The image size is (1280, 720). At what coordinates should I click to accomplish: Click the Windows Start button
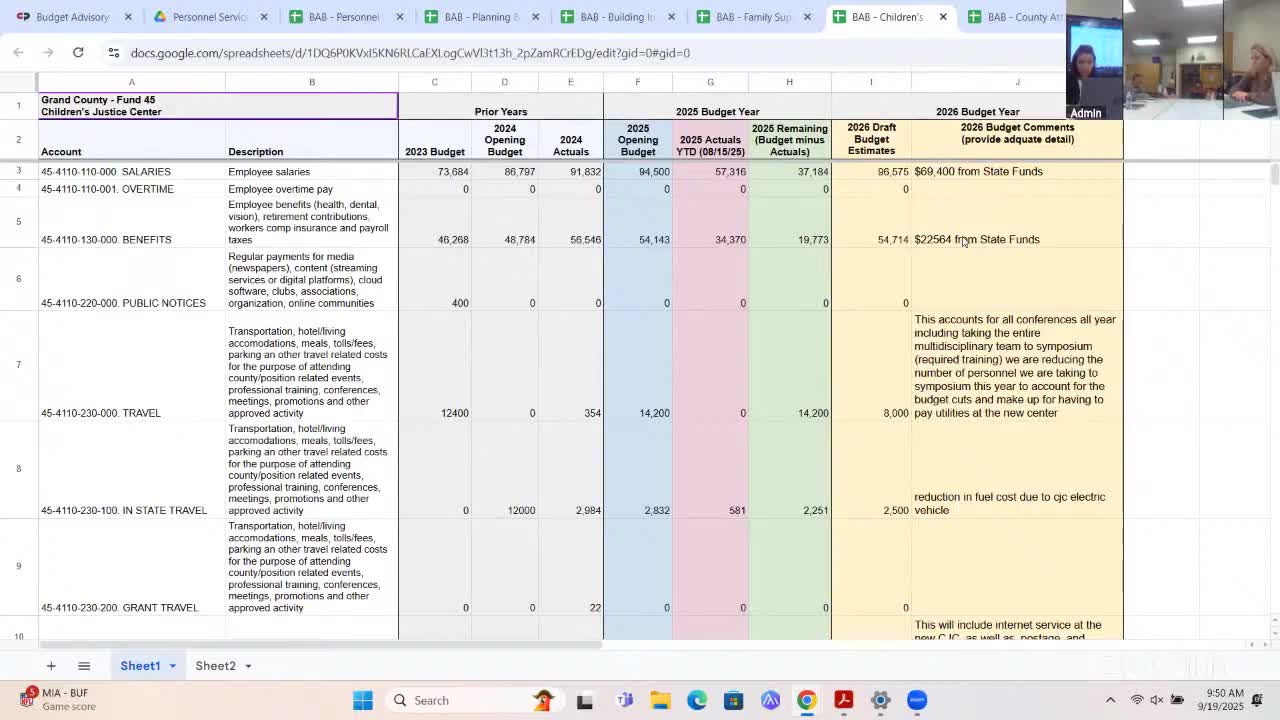[x=362, y=700]
